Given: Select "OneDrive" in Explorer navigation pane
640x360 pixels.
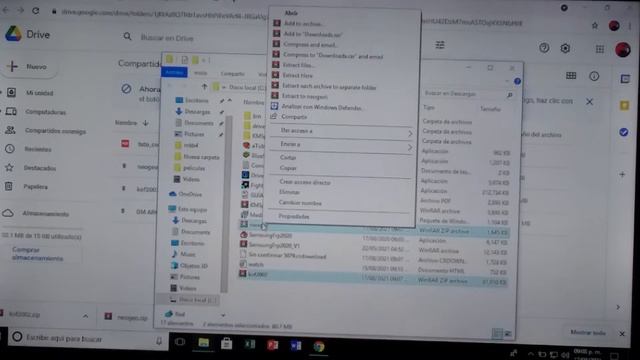Looking at the screenshot, I should point(190,194).
